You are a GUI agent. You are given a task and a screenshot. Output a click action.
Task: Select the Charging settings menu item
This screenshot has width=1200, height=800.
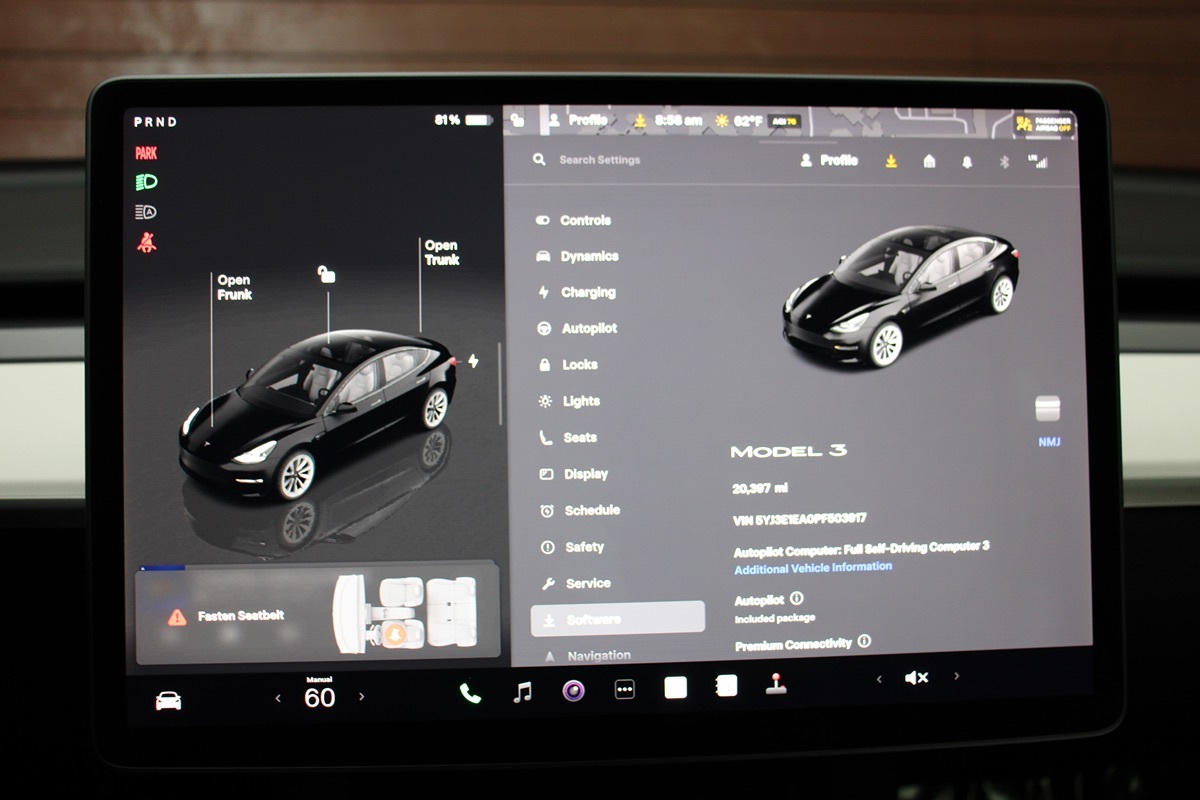pos(587,293)
